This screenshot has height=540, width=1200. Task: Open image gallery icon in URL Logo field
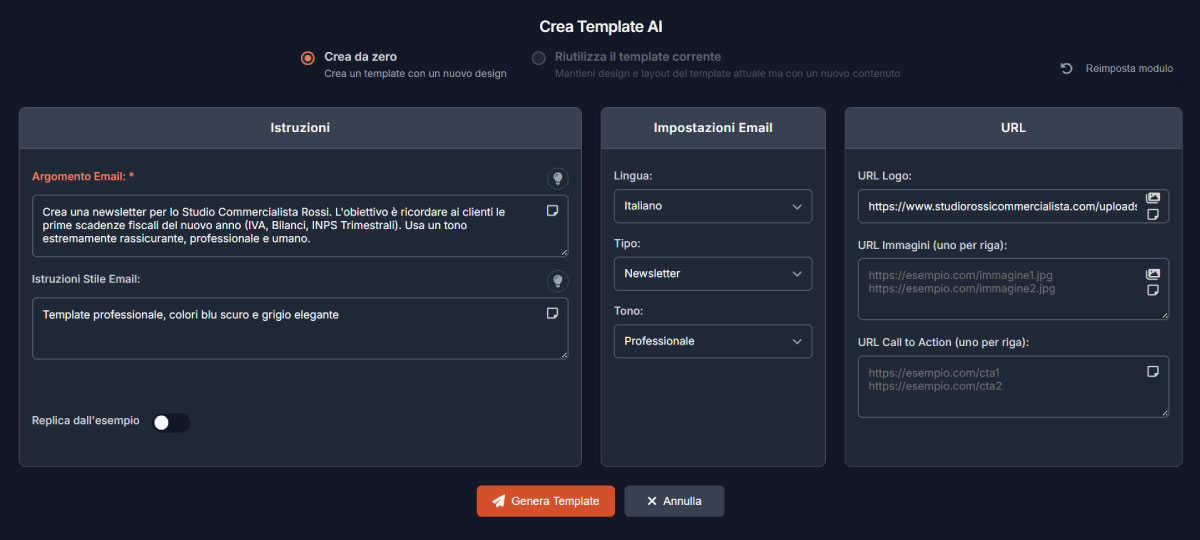tap(1153, 198)
